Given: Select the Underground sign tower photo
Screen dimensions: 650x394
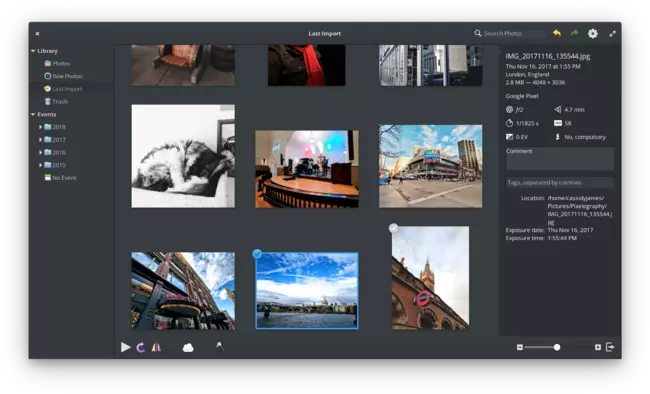Looking at the screenshot, I should (430, 278).
